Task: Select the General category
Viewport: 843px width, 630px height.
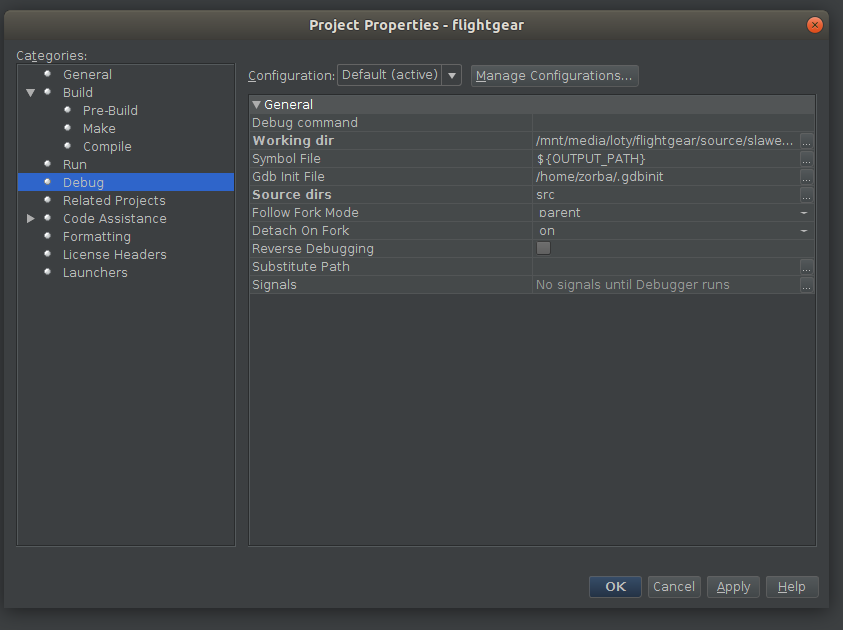Action: (x=87, y=75)
